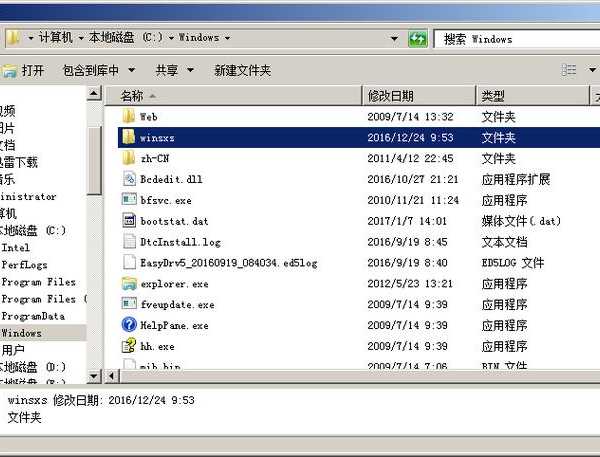Click the zh-CN folder name
This screenshot has width=600, height=457.
(155, 158)
